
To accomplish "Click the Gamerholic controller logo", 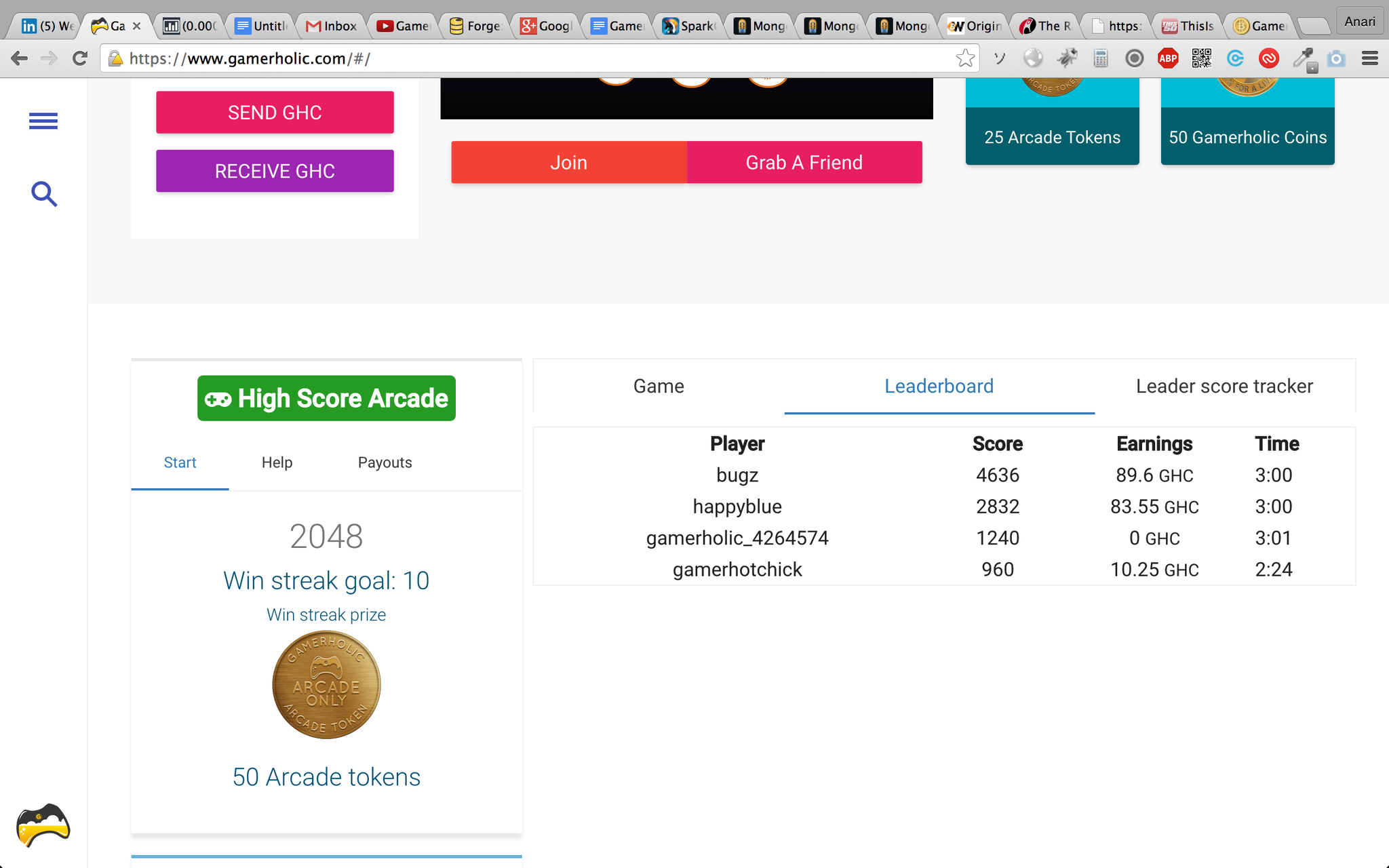I will click(43, 825).
